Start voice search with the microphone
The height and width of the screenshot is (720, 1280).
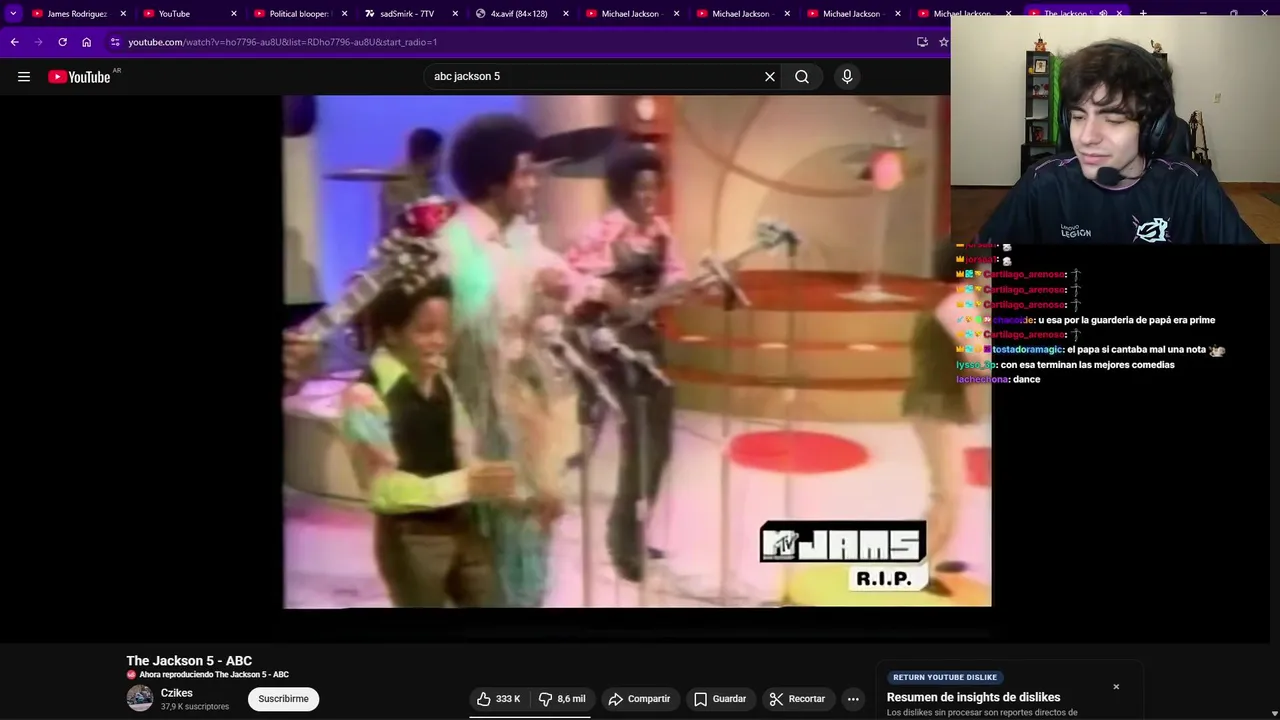click(x=847, y=76)
